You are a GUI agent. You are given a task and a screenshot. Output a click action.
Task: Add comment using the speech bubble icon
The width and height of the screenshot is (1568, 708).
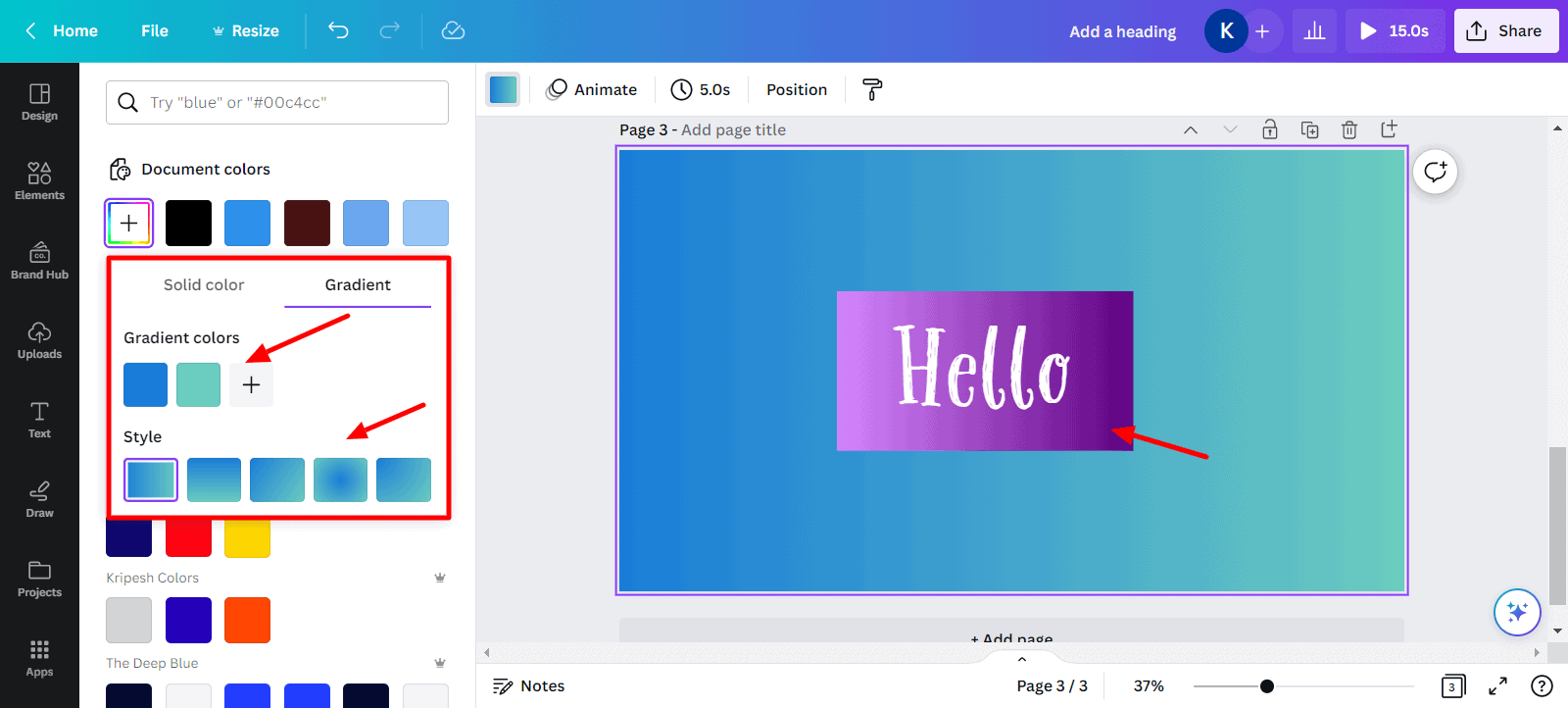click(x=1436, y=172)
